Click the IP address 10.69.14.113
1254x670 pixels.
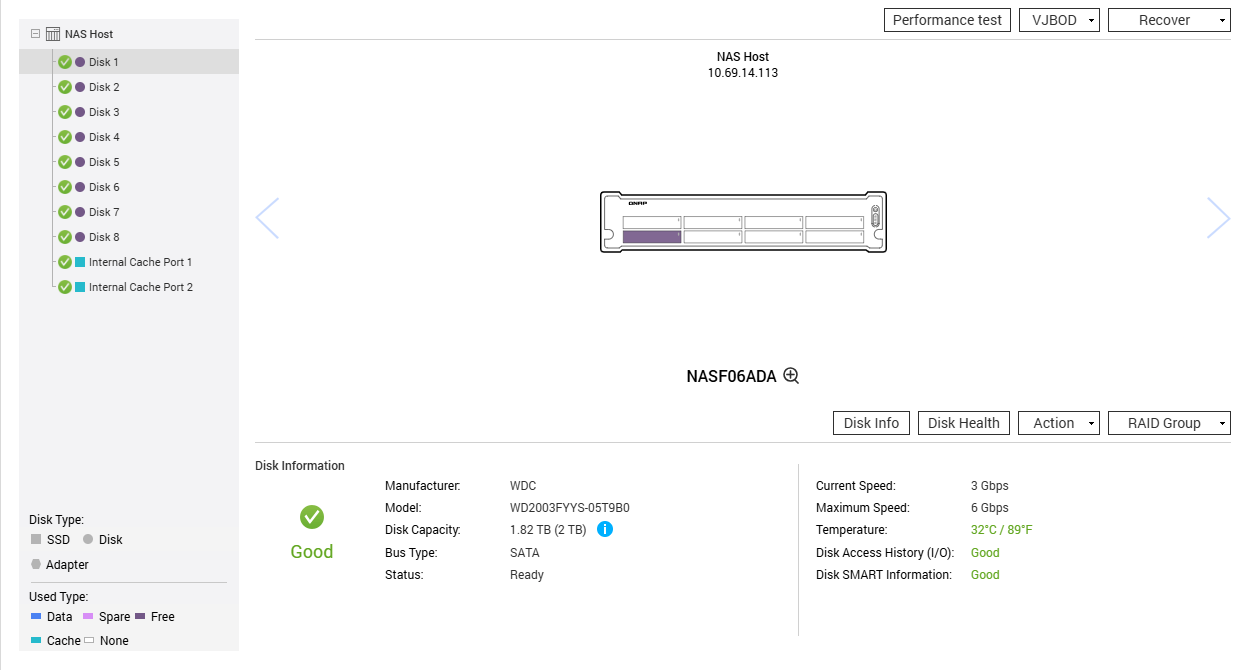(x=743, y=73)
